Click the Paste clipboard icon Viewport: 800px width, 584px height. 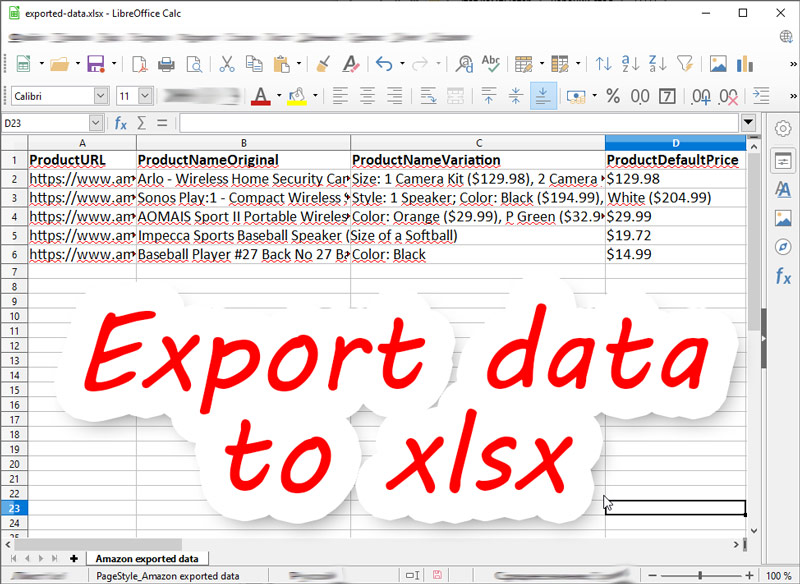[x=282, y=64]
